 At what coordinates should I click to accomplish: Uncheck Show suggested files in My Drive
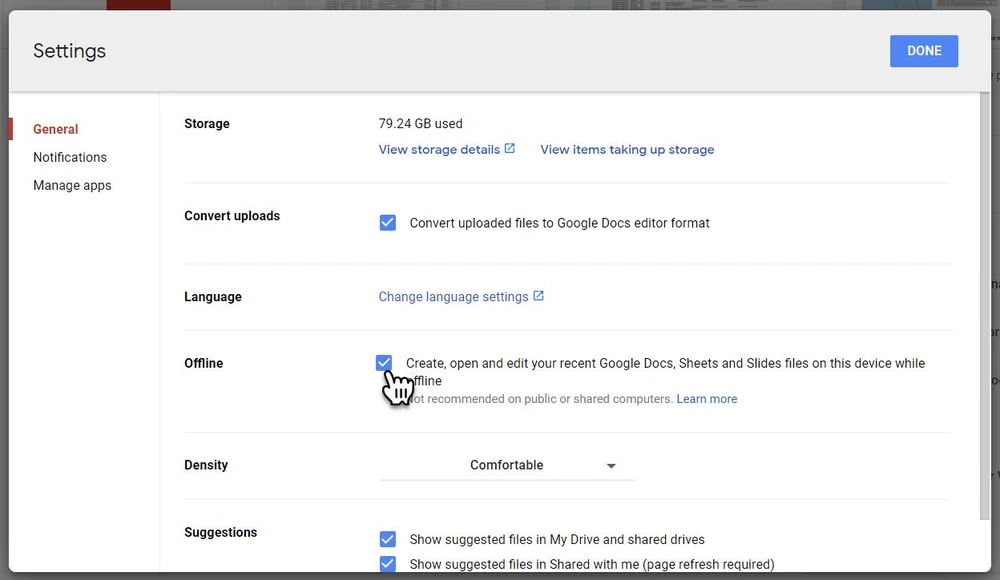click(x=387, y=539)
